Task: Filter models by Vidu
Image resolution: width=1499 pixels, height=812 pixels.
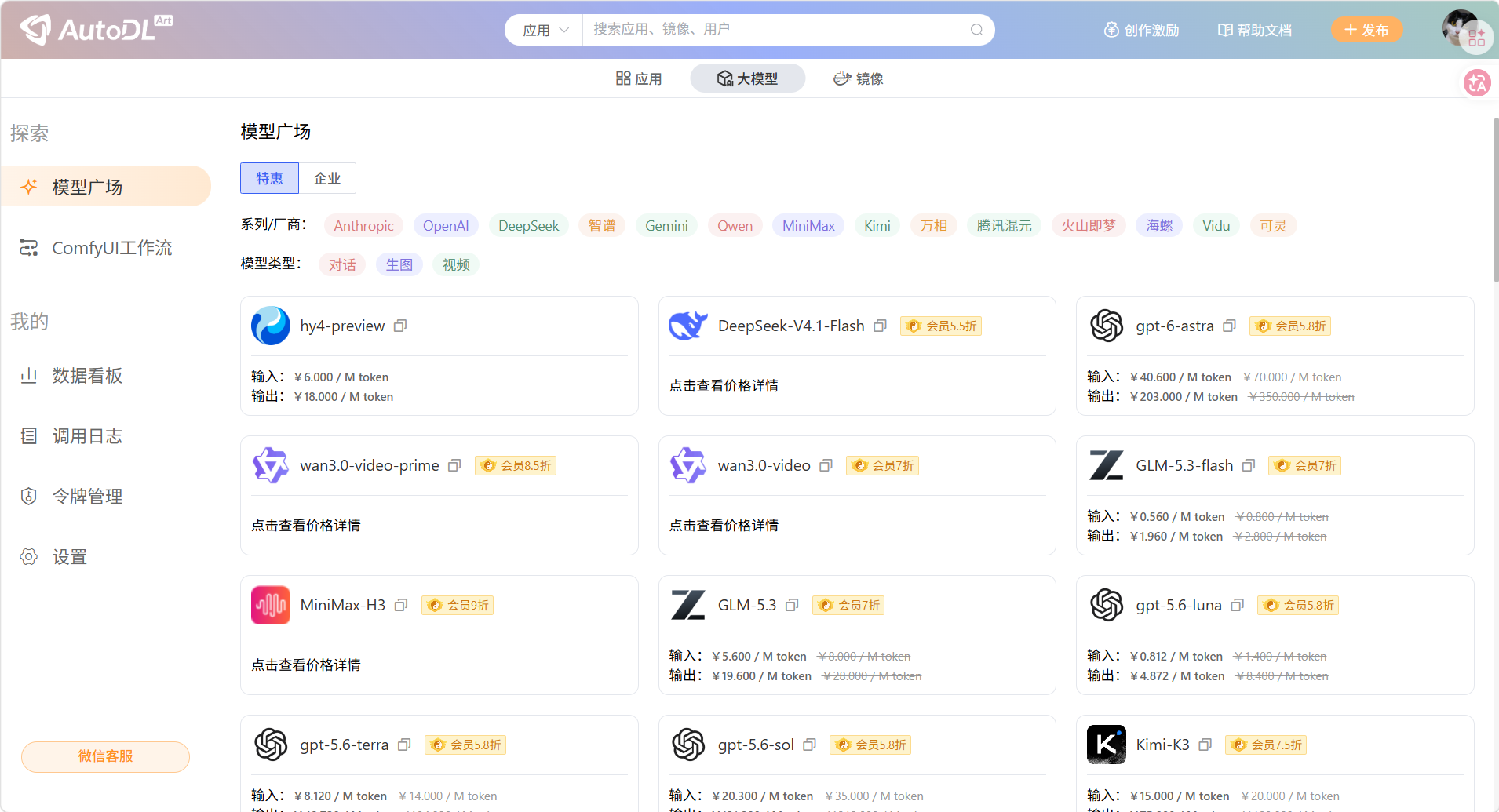Action: point(1216,226)
